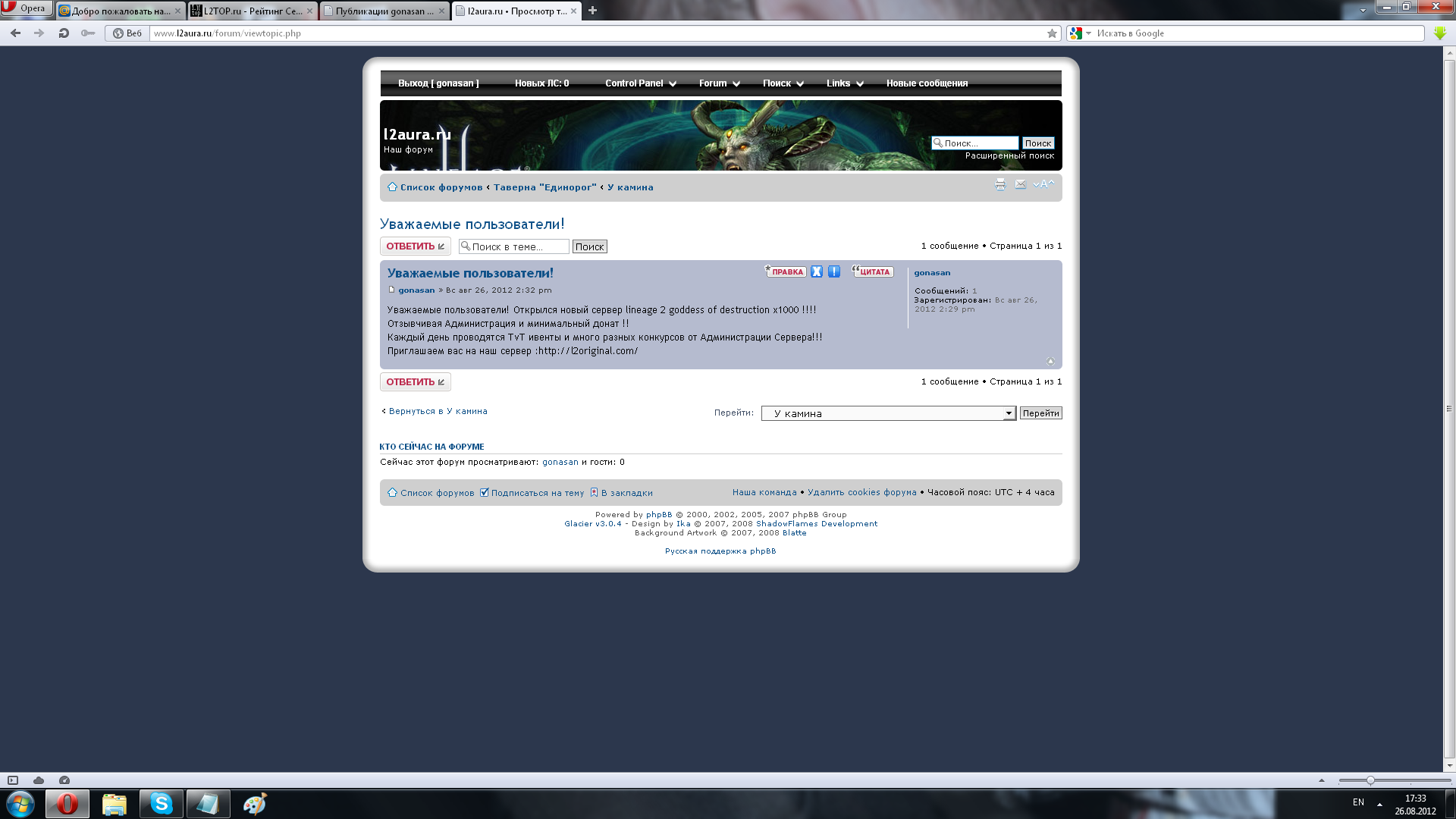1456x819 pixels.
Task: Delete post using blue X icon
Action: click(x=817, y=271)
